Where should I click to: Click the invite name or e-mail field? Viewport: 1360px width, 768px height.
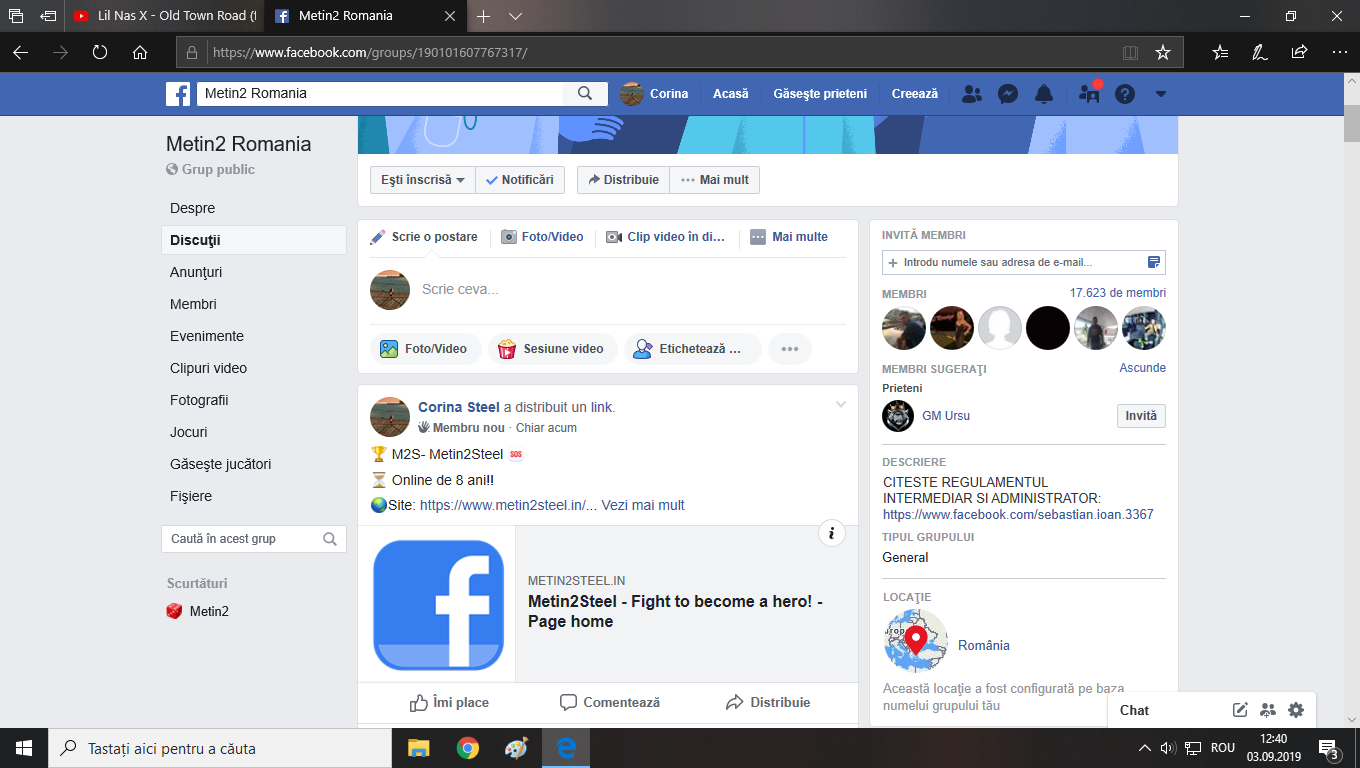1024,262
